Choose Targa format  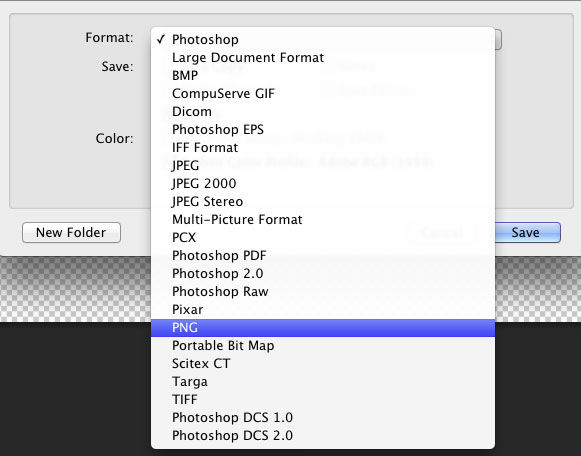point(323,382)
